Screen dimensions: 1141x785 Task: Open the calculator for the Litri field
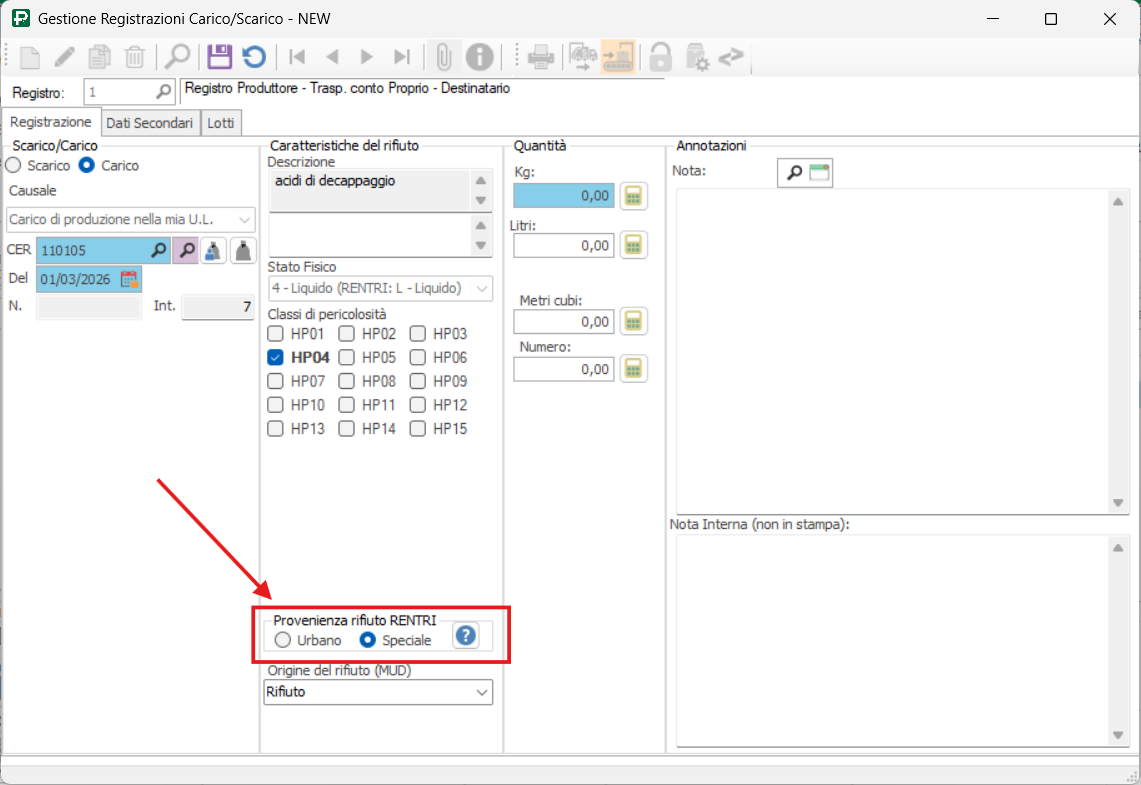click(633, 246)
